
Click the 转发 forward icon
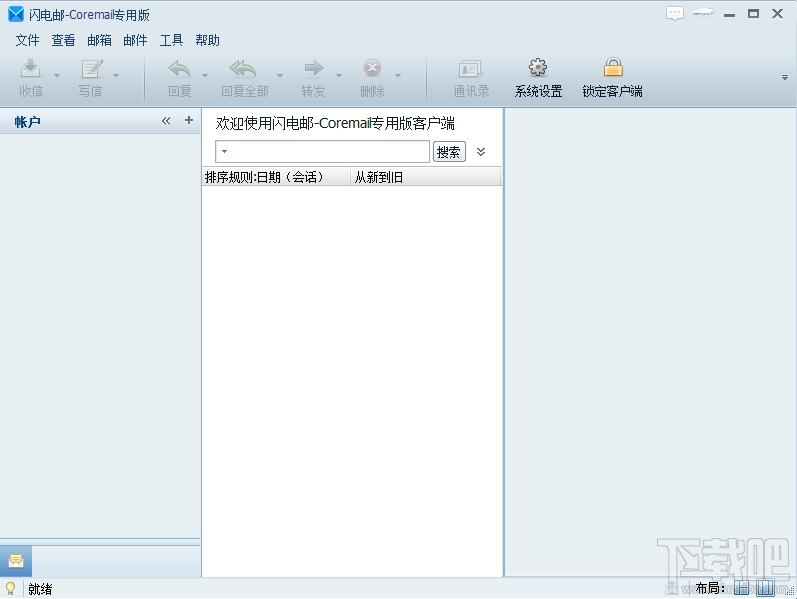click(313, 68)
